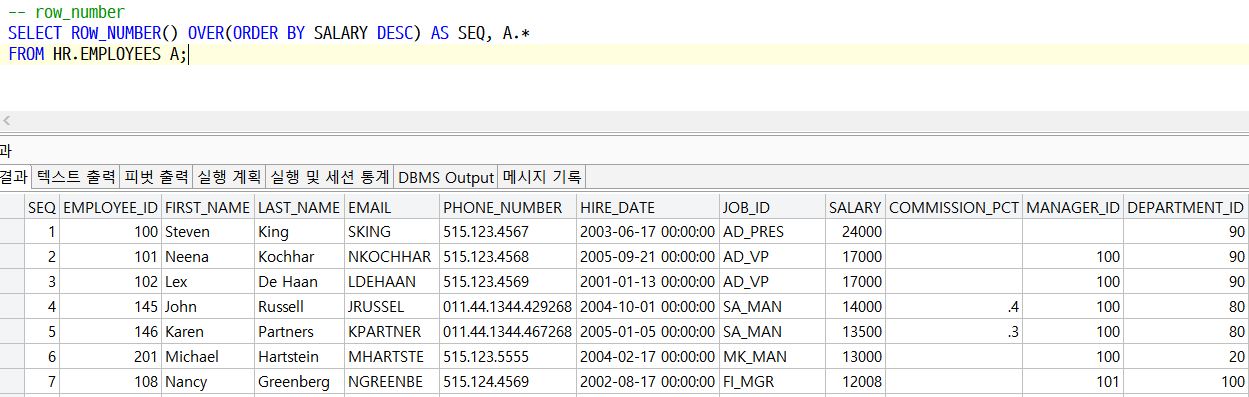Select the 실행 계획 tab

point(229,177)
